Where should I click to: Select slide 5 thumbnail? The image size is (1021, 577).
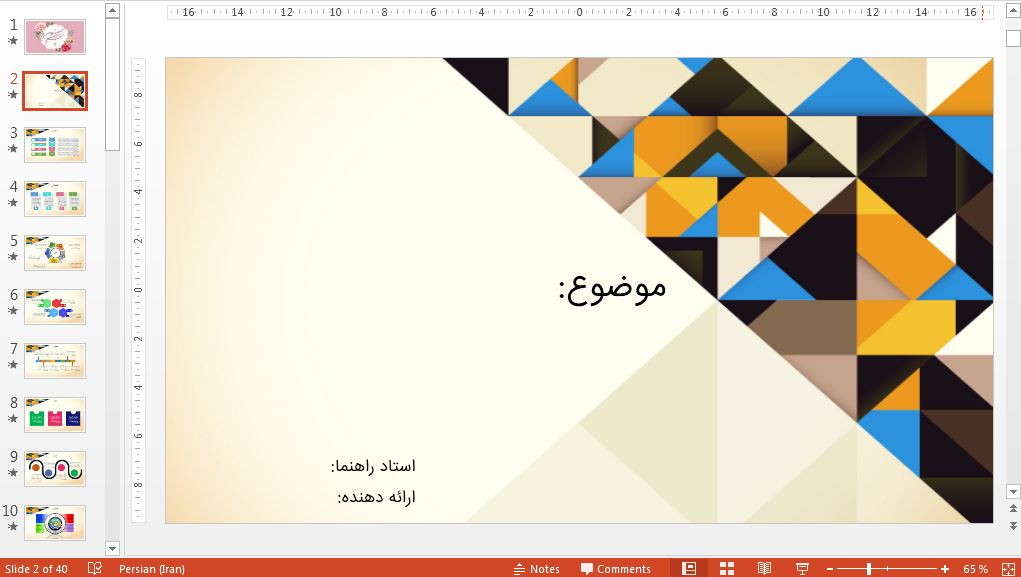coord(55,252)
